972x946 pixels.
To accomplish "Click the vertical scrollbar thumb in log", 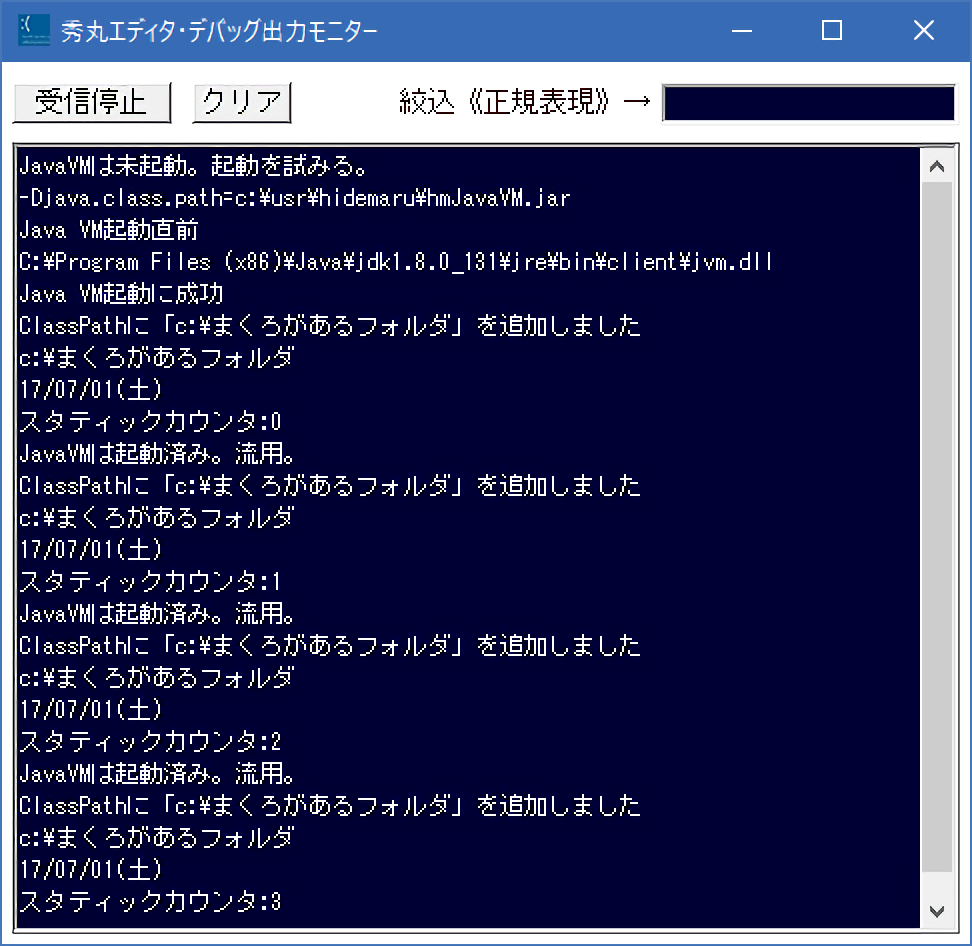I will coord(936,530).
